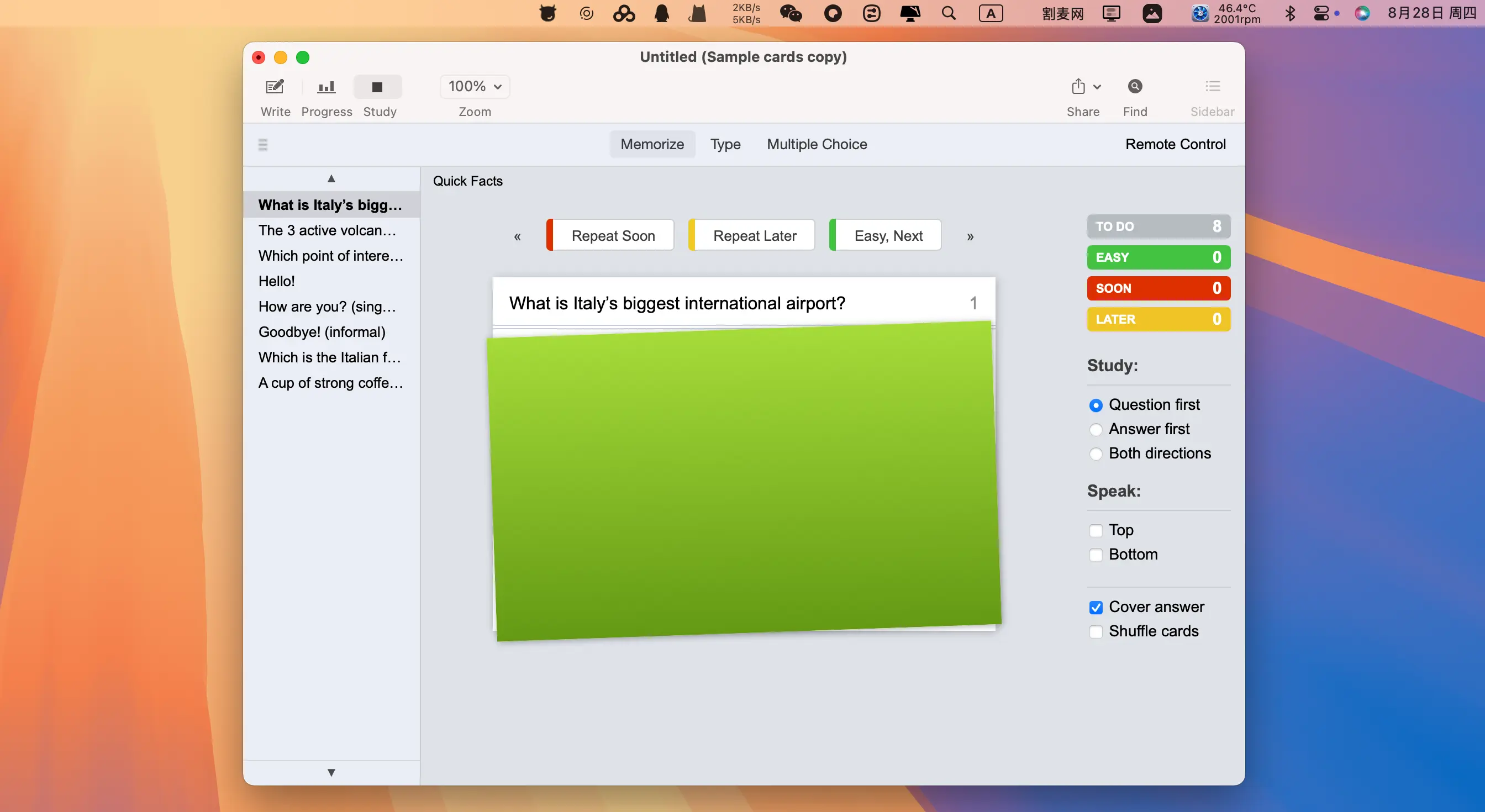This screenshot has width=1485, height=812.
Task: Toggle the Sidebar list icon
Action: pyautogui.click(x=1212, y=86)
